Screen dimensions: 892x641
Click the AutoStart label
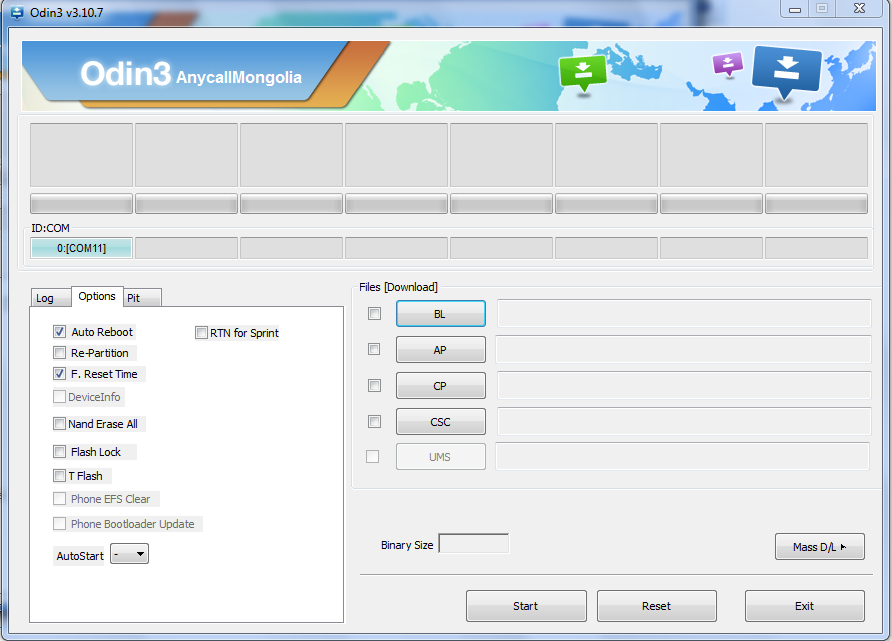pyautogui.click(x=80, y=556)
